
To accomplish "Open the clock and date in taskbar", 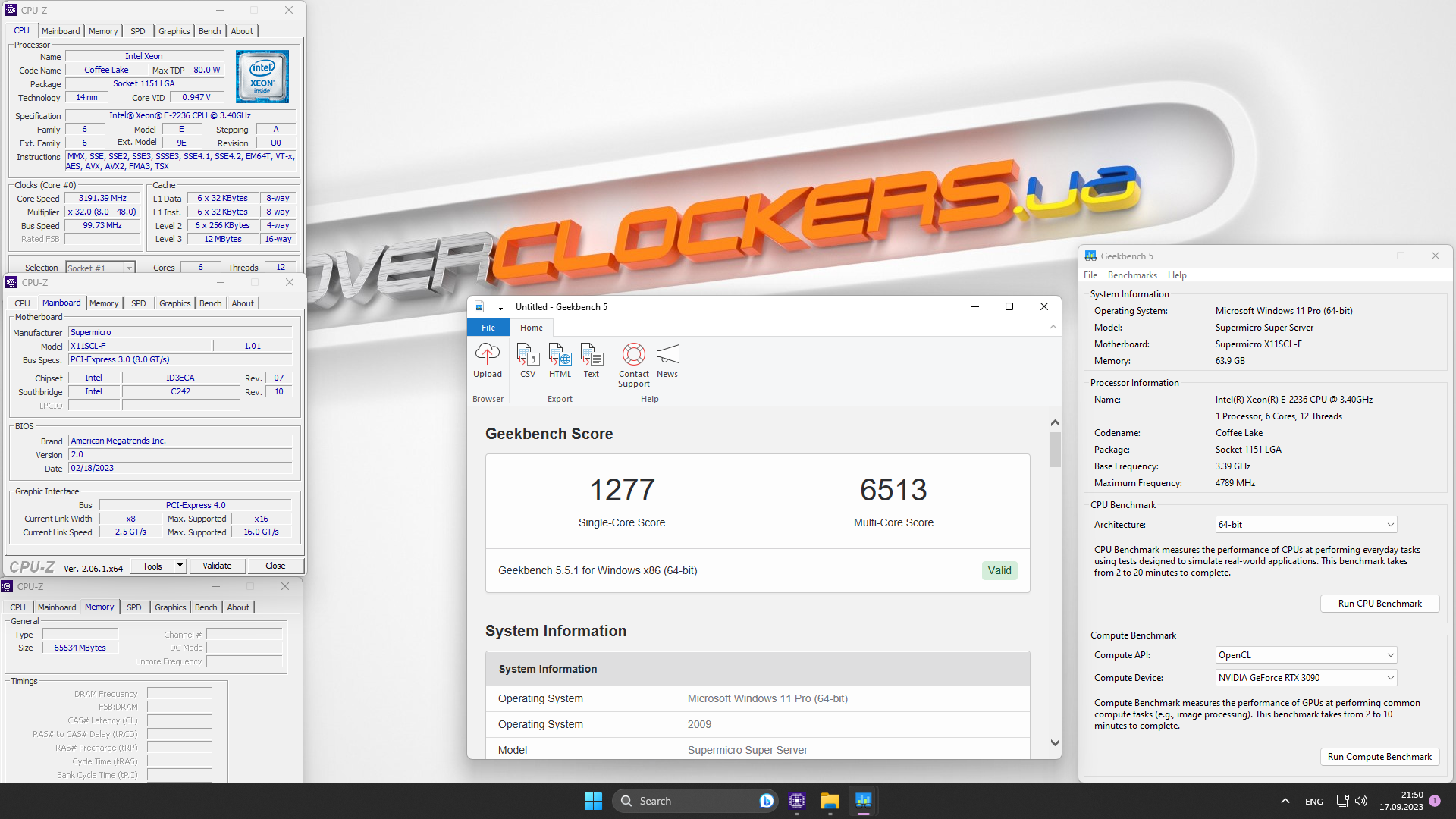I will (1401, 801).
